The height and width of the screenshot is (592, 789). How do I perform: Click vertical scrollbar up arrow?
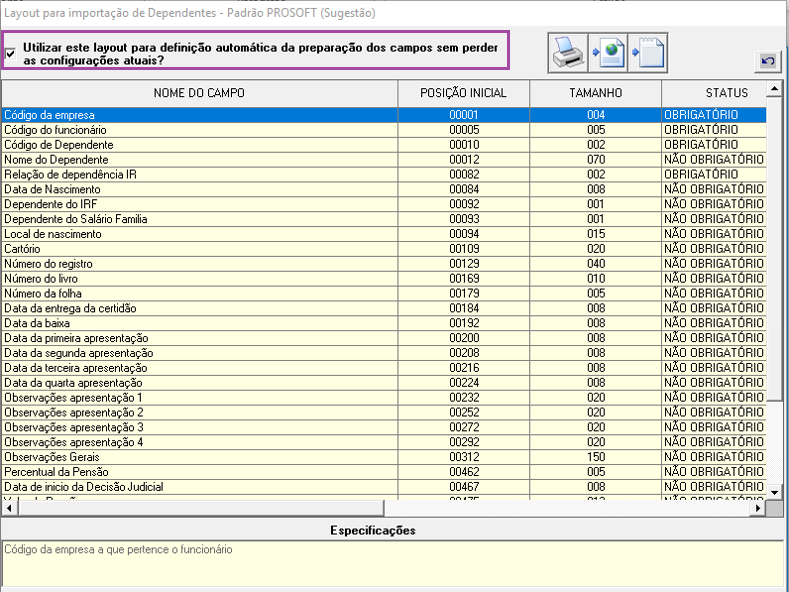[x=774, y=89]
